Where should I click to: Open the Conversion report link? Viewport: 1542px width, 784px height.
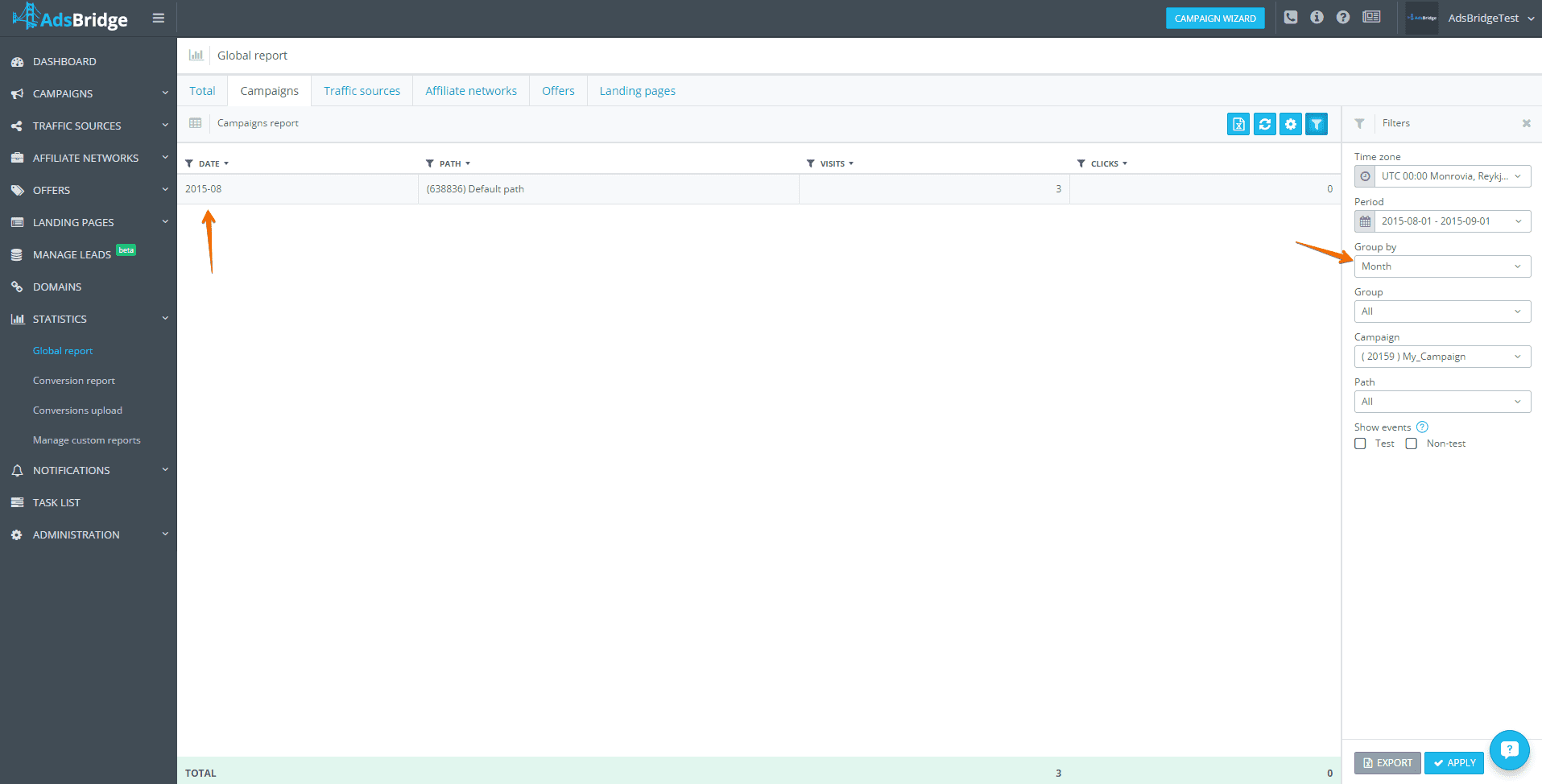[x=74, y=381]
